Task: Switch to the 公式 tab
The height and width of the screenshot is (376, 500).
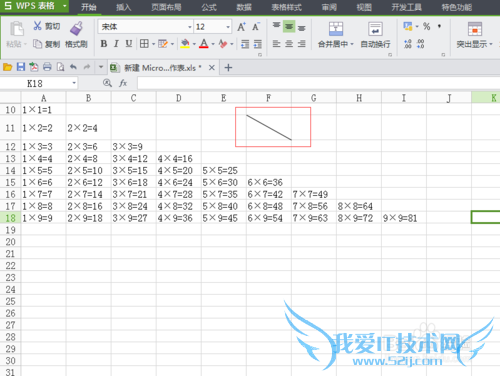Action: tap(209, 7)
